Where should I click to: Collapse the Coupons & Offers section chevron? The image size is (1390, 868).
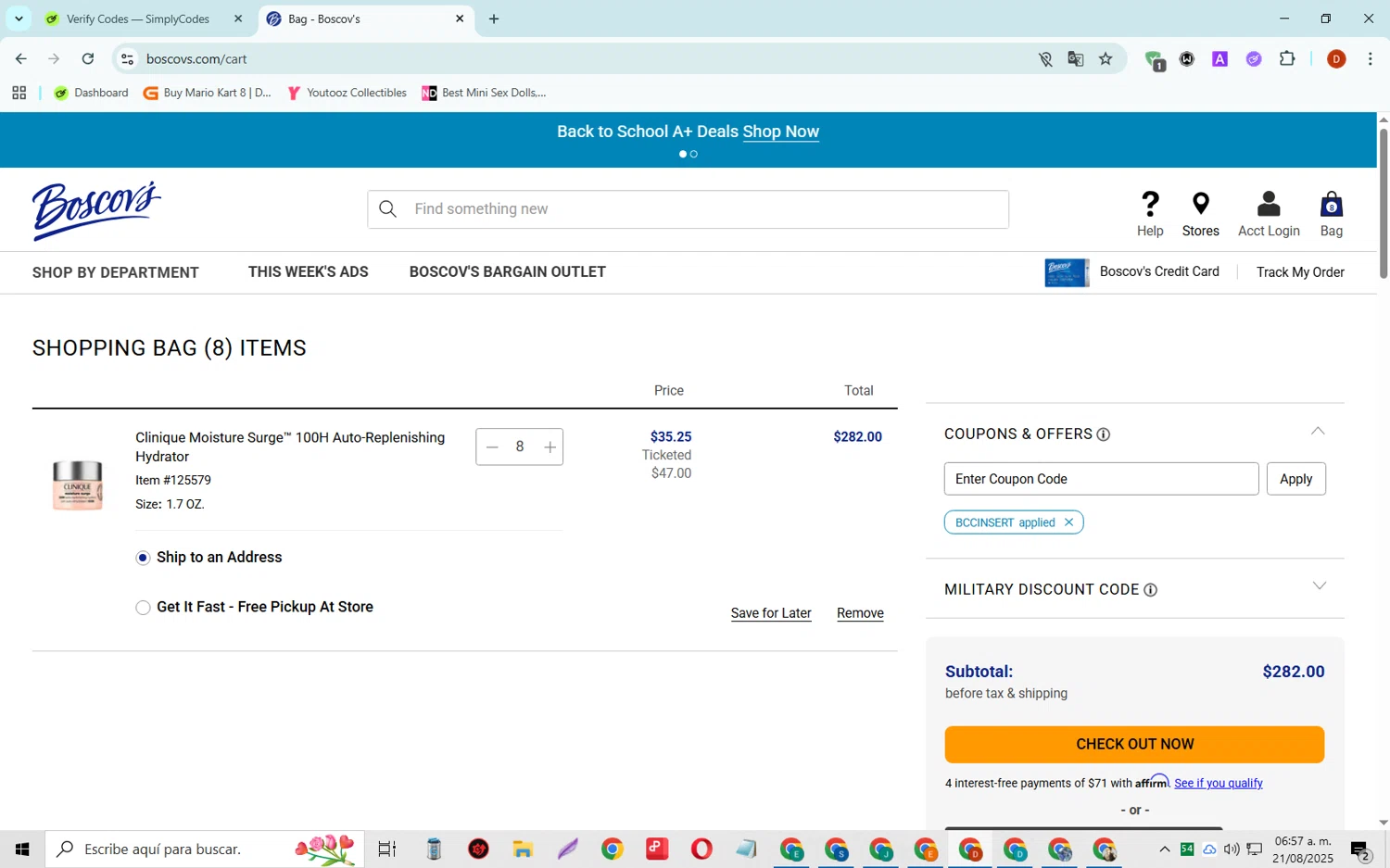click(1318, 432)
